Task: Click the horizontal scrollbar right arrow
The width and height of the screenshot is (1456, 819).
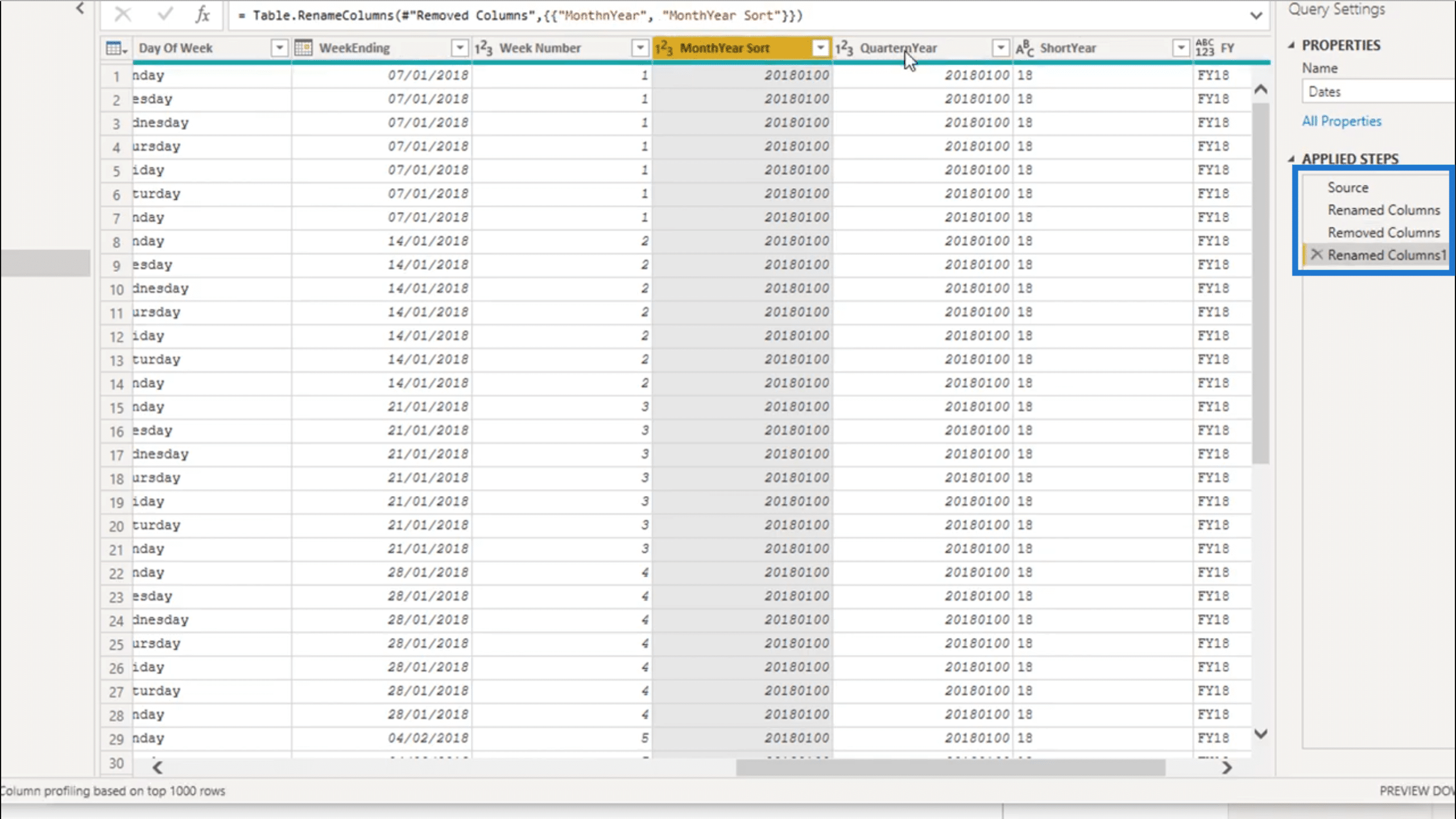Action: (1227, 768)
